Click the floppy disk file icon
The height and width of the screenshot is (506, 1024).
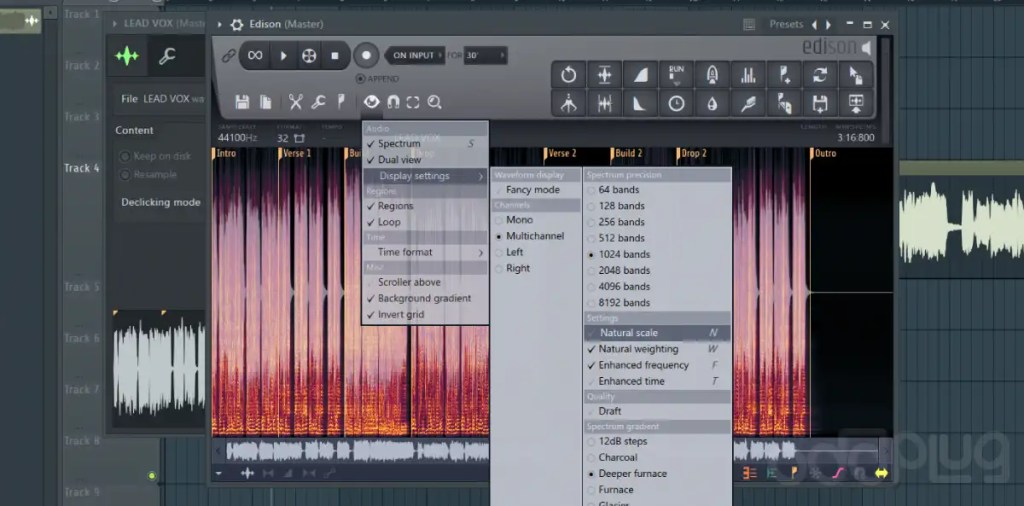click(242, 102)
